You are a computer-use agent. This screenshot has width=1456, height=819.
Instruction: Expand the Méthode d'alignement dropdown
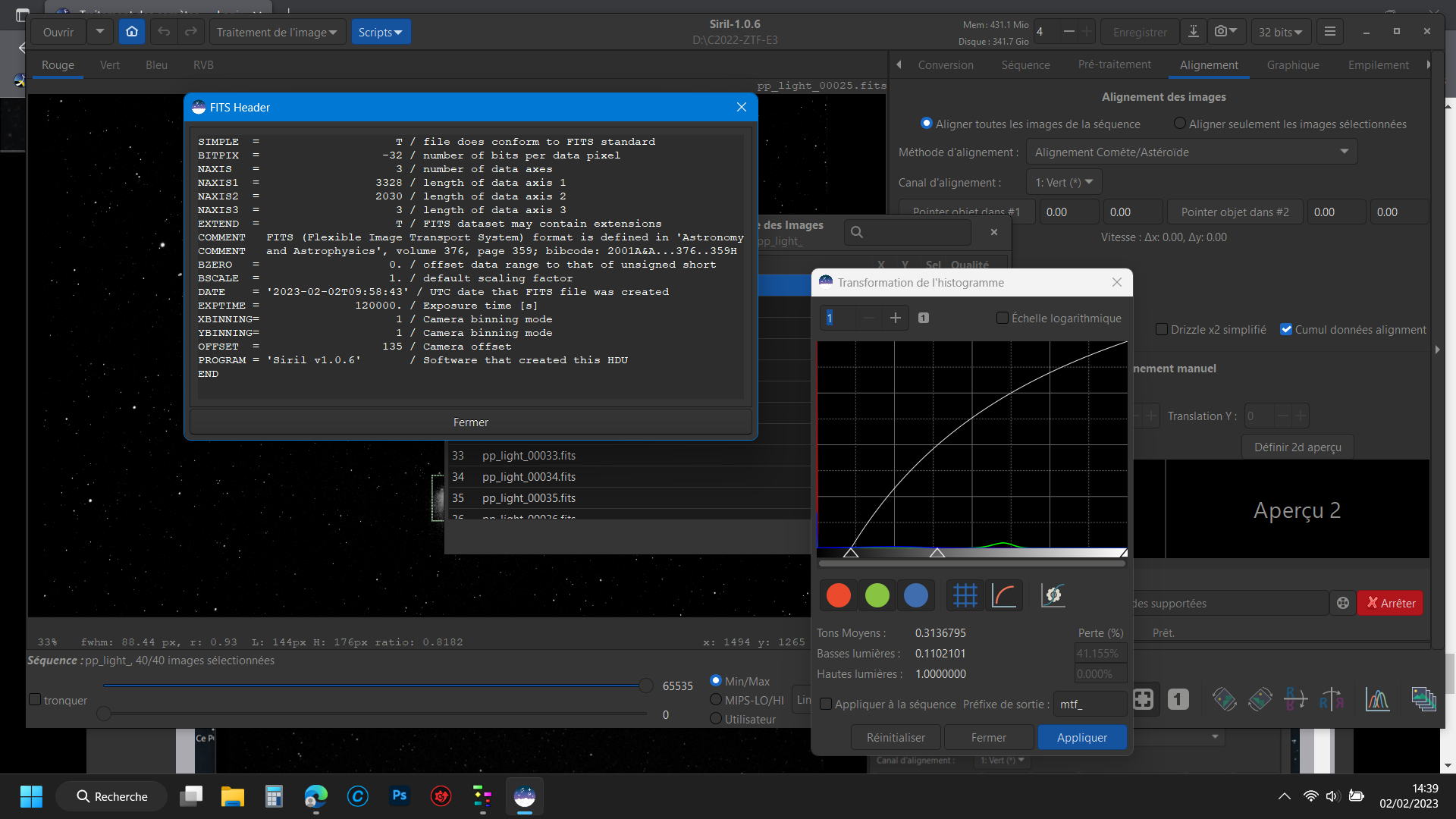coord(1191,152)
